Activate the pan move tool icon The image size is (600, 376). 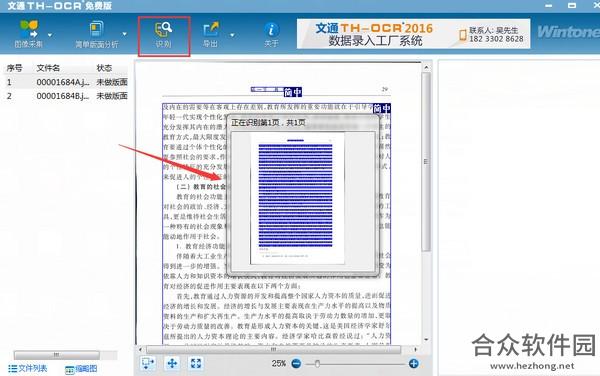click(172, 363)
